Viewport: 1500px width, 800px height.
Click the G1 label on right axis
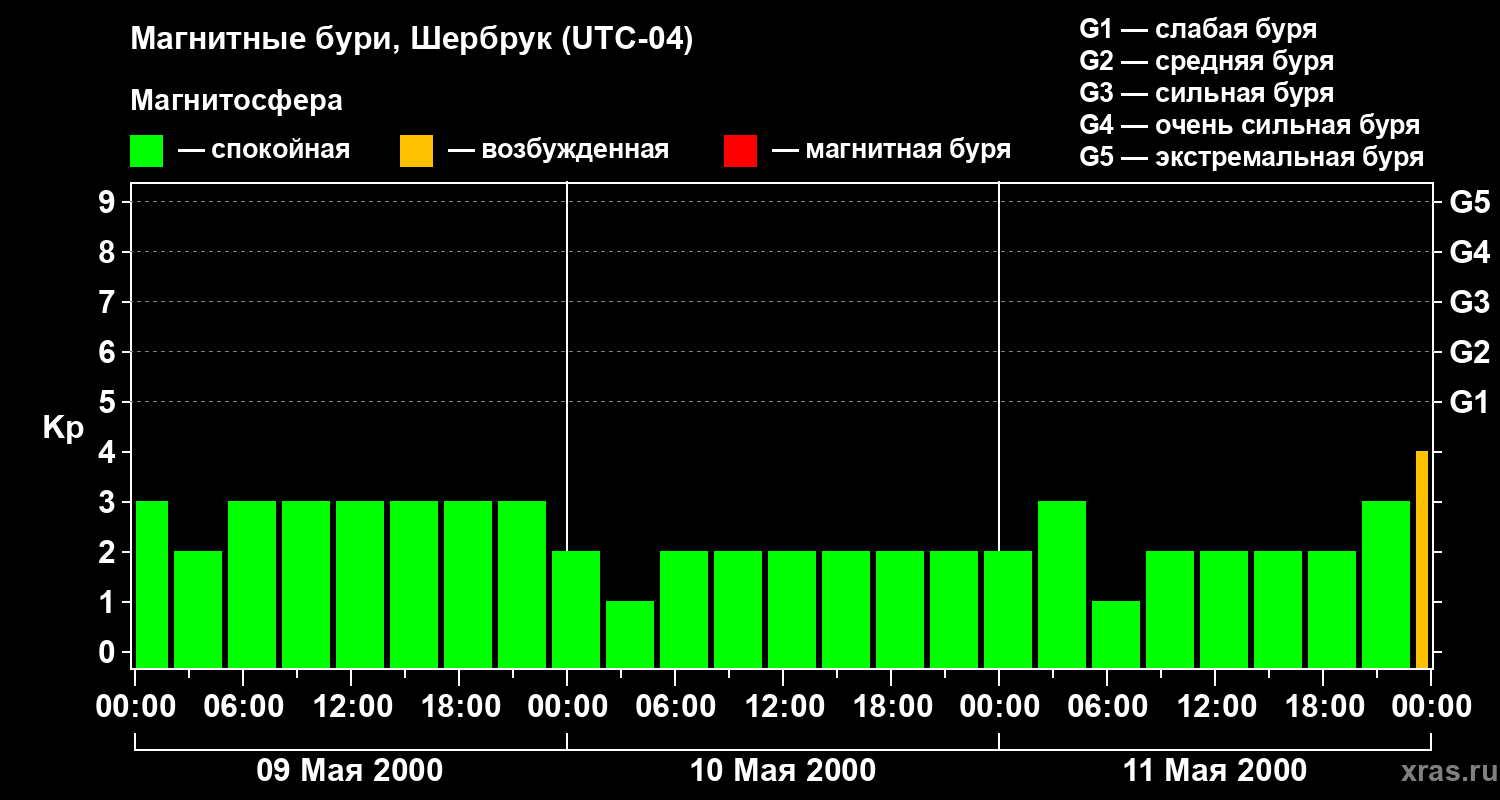[x=1469, y=403]
